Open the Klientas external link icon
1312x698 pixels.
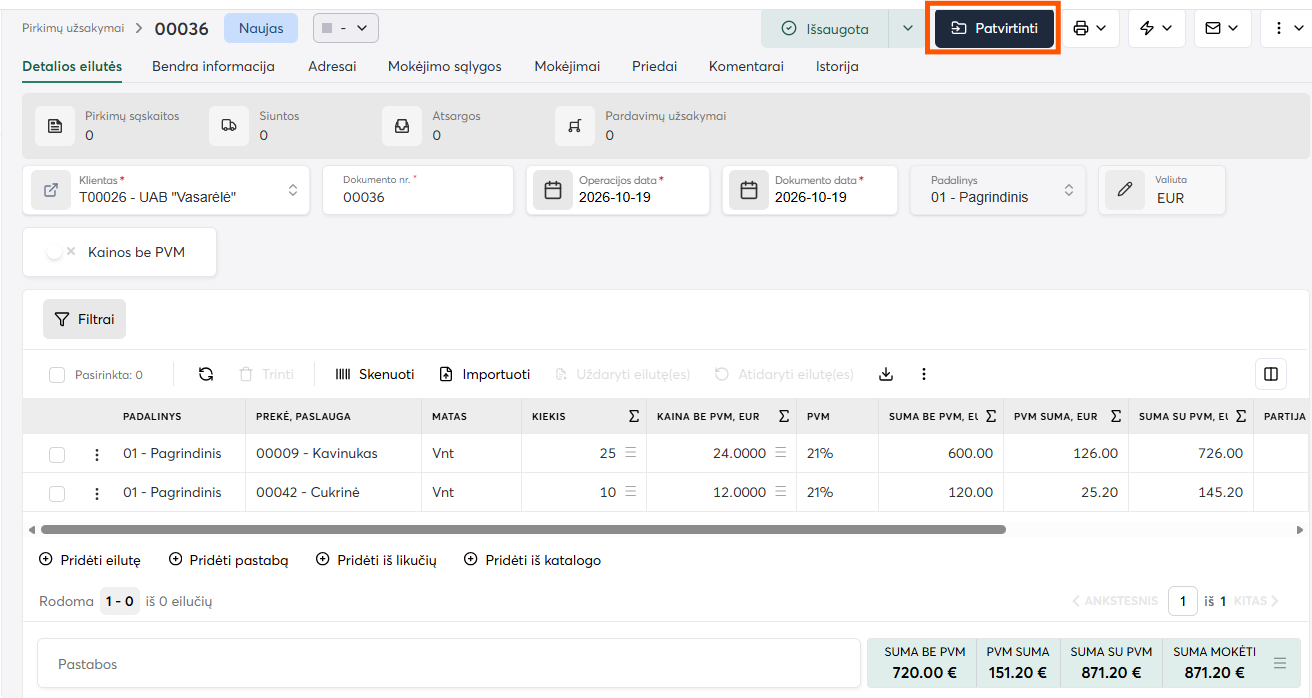point(51,190)
